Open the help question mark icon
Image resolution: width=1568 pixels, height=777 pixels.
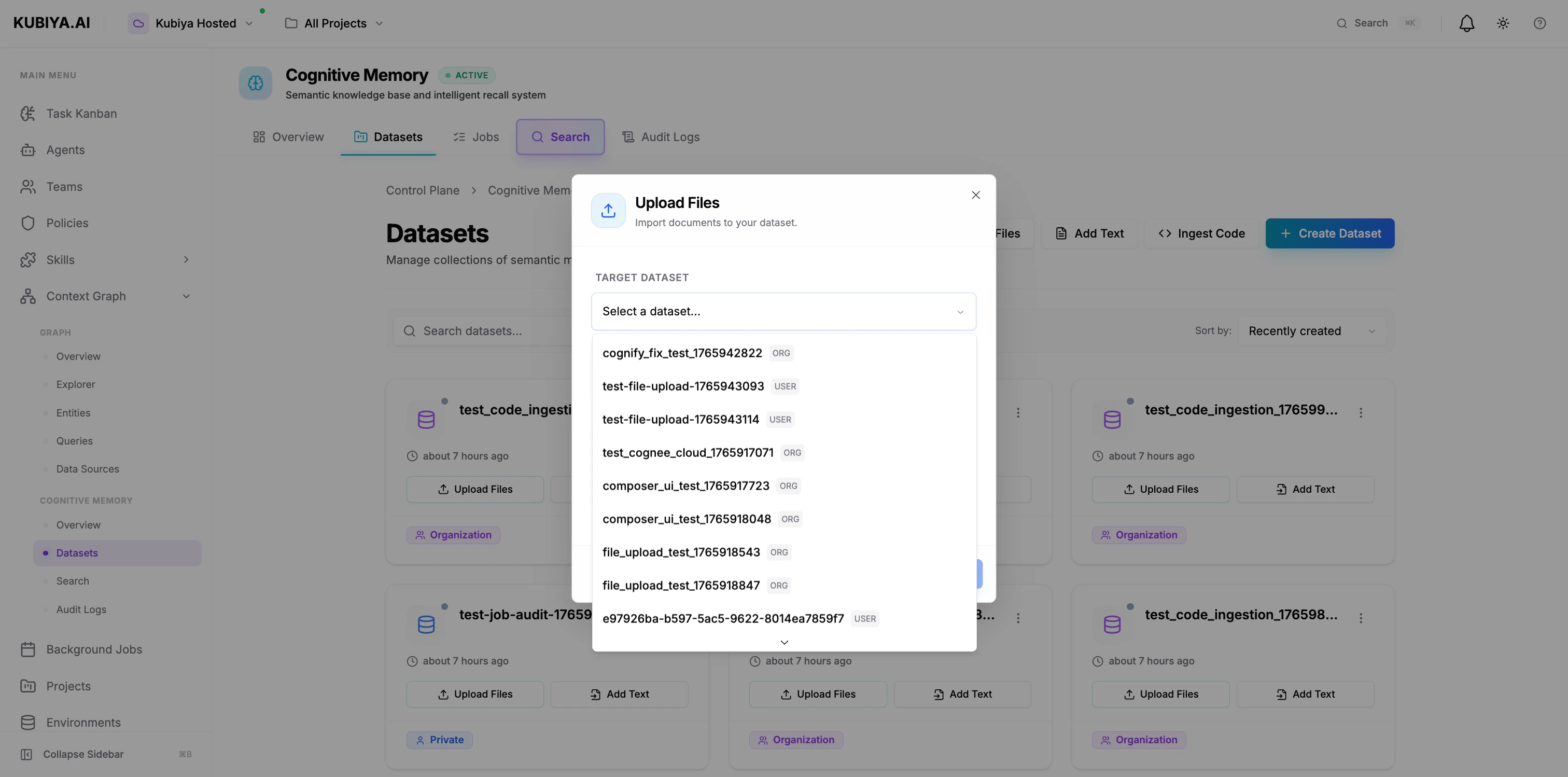[x=1540, y=22]
